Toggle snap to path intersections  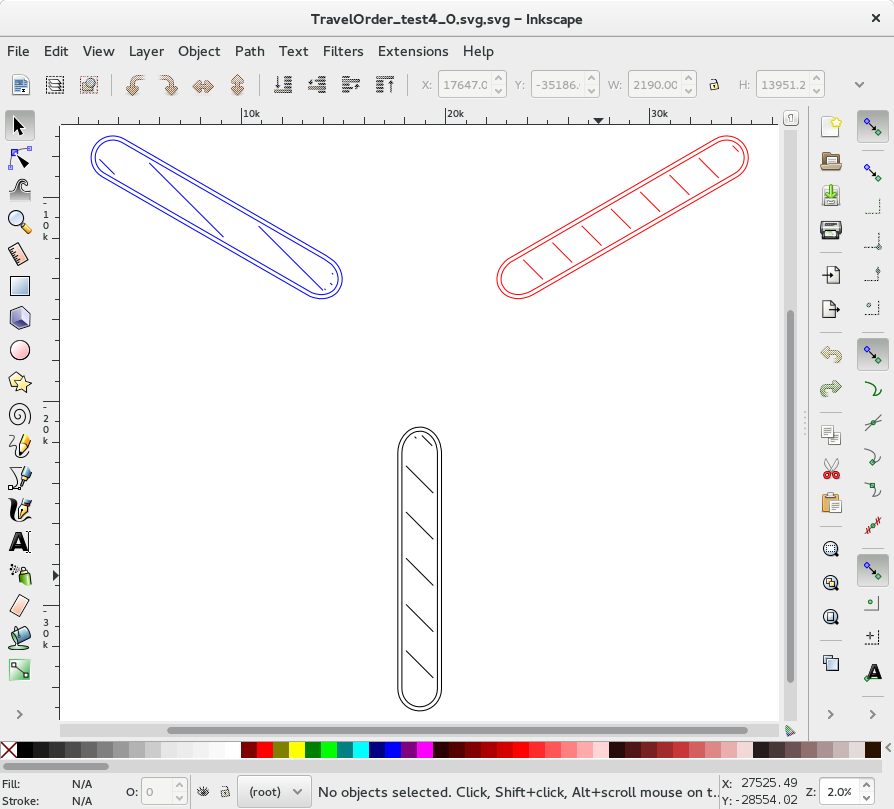872,422
